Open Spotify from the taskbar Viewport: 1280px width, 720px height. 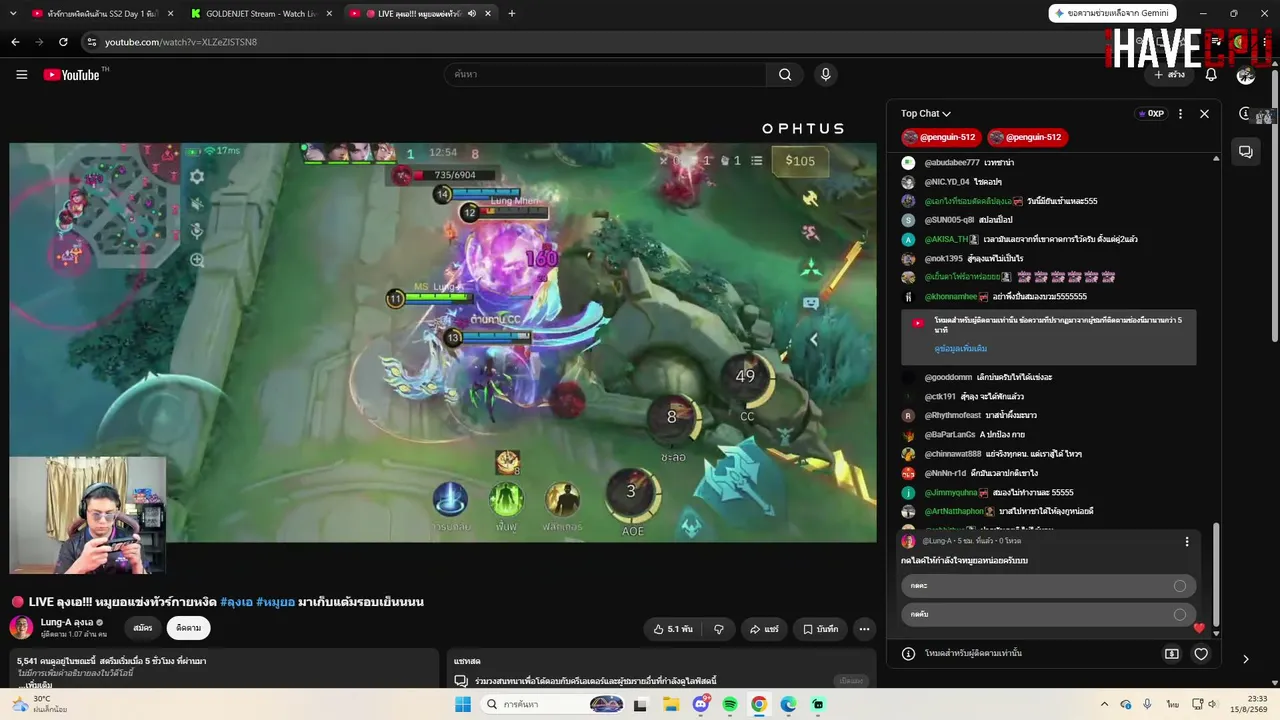pyautogui.click(x=730, y=705)
